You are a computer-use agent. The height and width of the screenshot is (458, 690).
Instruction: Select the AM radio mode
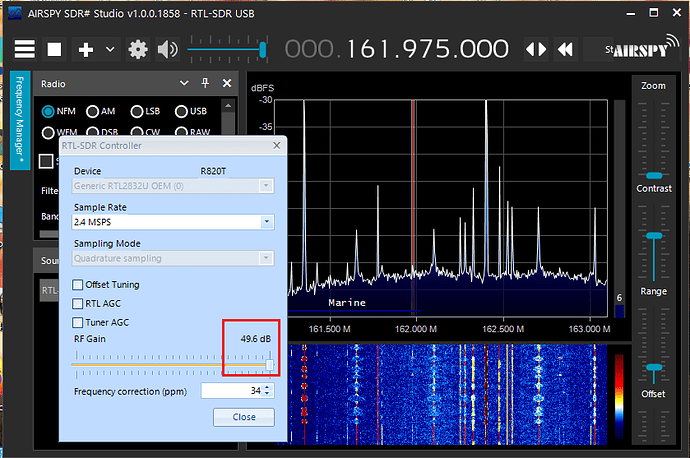pyautogui.click(x=92, y=112)
